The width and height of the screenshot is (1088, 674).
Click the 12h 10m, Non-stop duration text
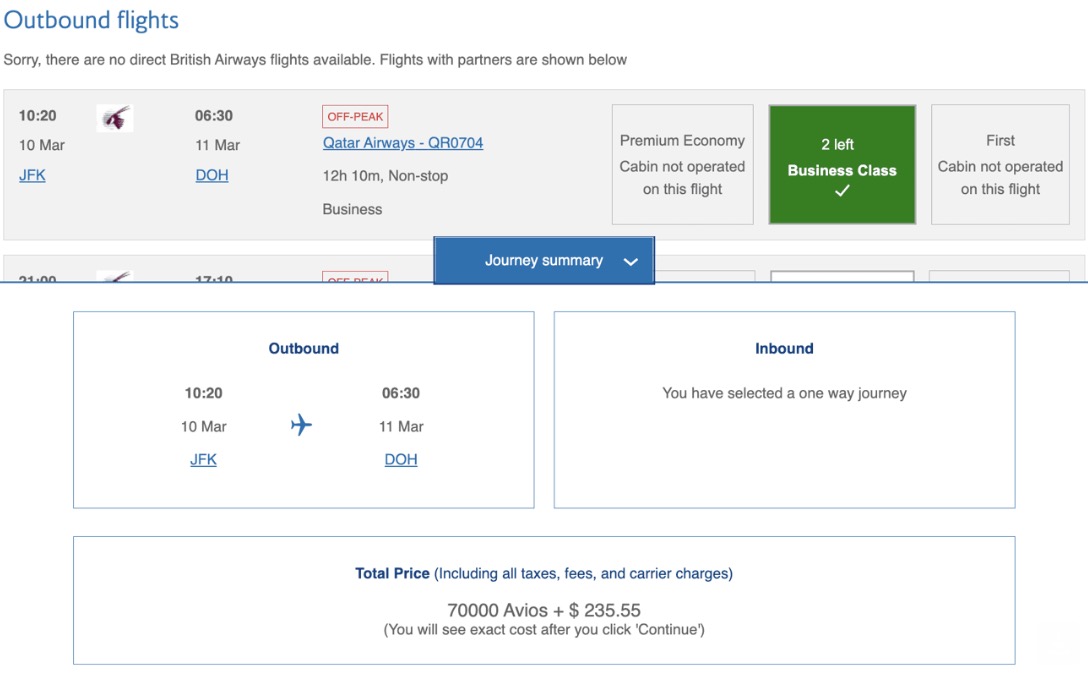point(385,176)
